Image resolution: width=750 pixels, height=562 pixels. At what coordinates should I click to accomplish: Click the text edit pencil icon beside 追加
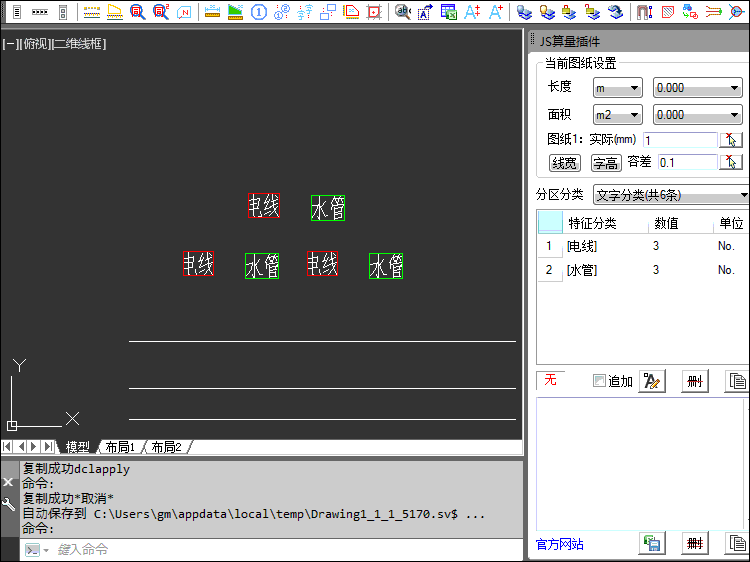652,381
